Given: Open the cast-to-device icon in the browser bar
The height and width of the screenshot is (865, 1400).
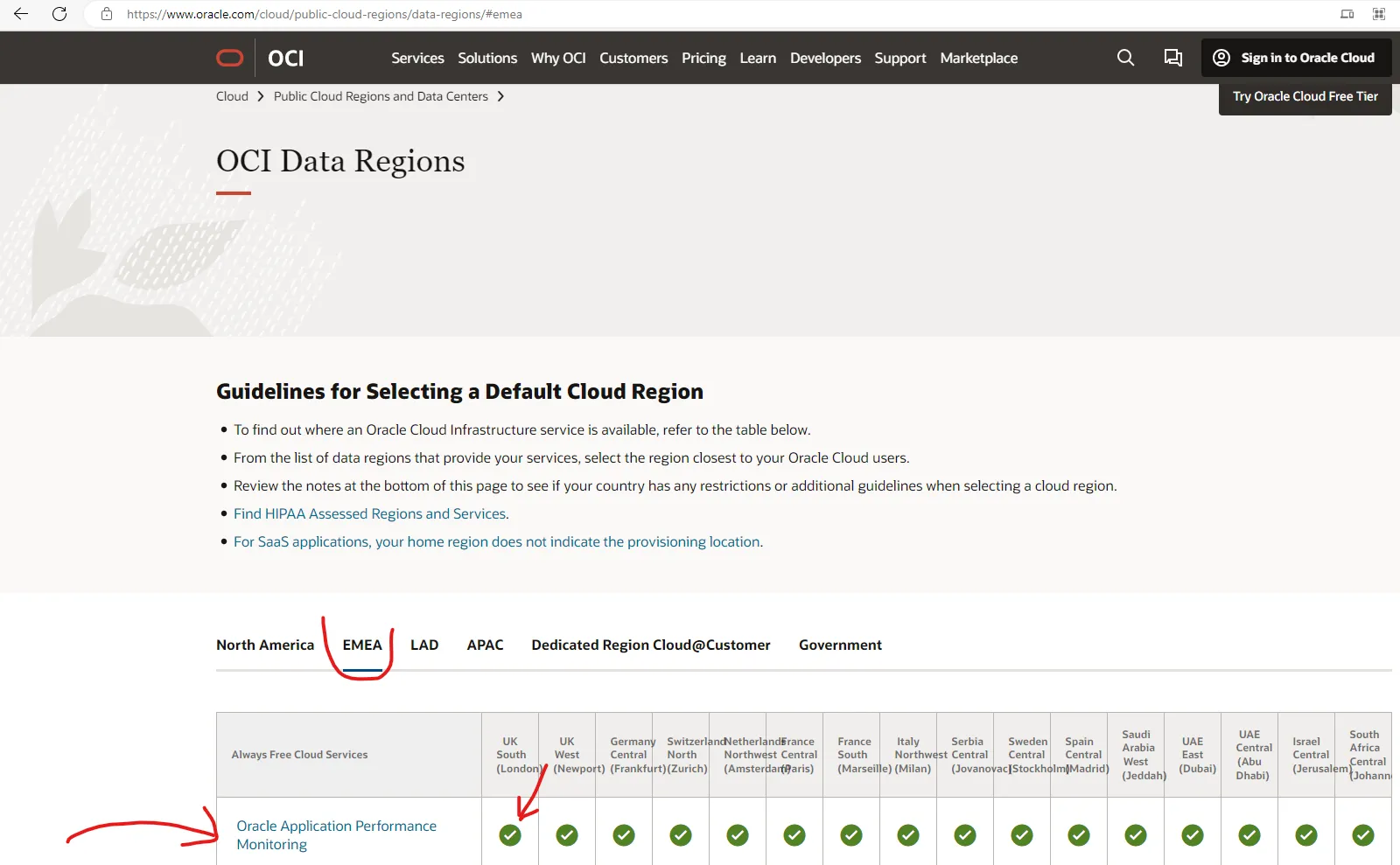Looking at the screenshot, I should coord(1347,14).
